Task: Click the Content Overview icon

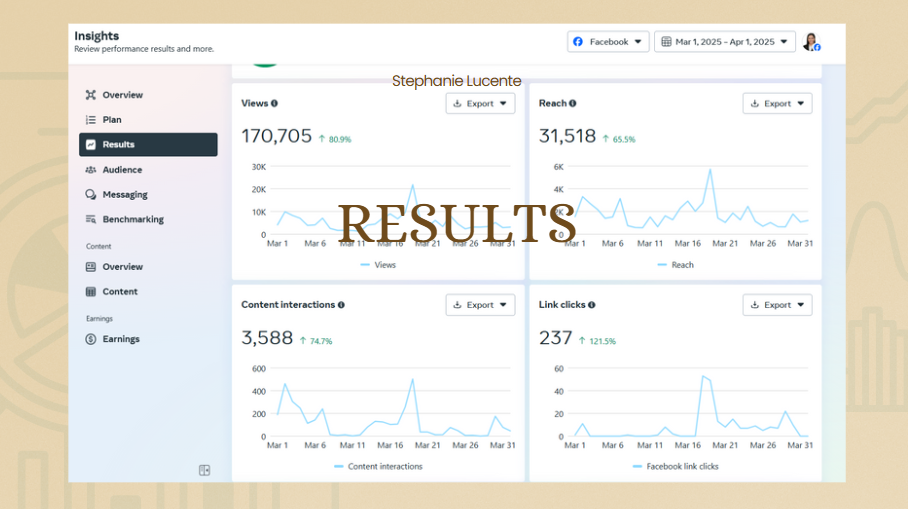Action: pos(91,267)
